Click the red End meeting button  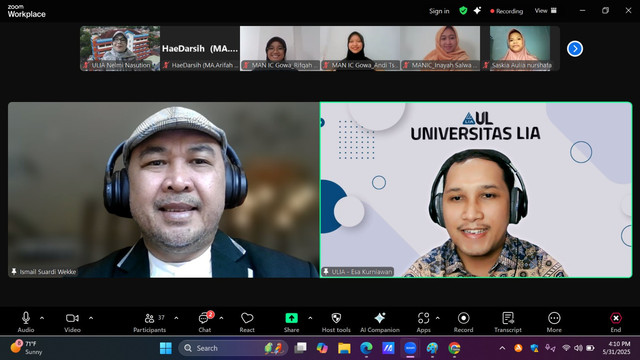coord(616,322)
